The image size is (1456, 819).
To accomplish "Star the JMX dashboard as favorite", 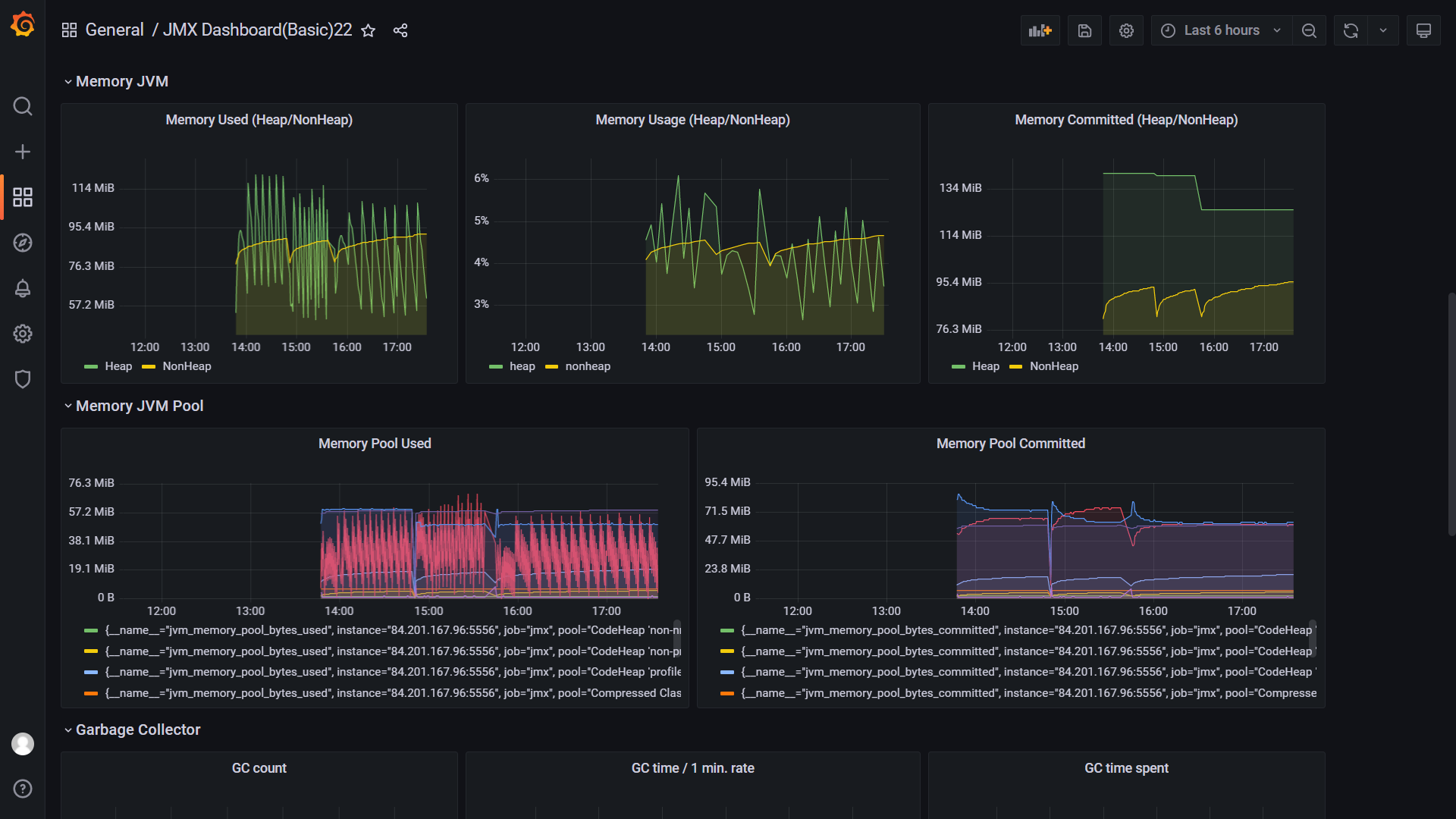I will click(369, 30).
